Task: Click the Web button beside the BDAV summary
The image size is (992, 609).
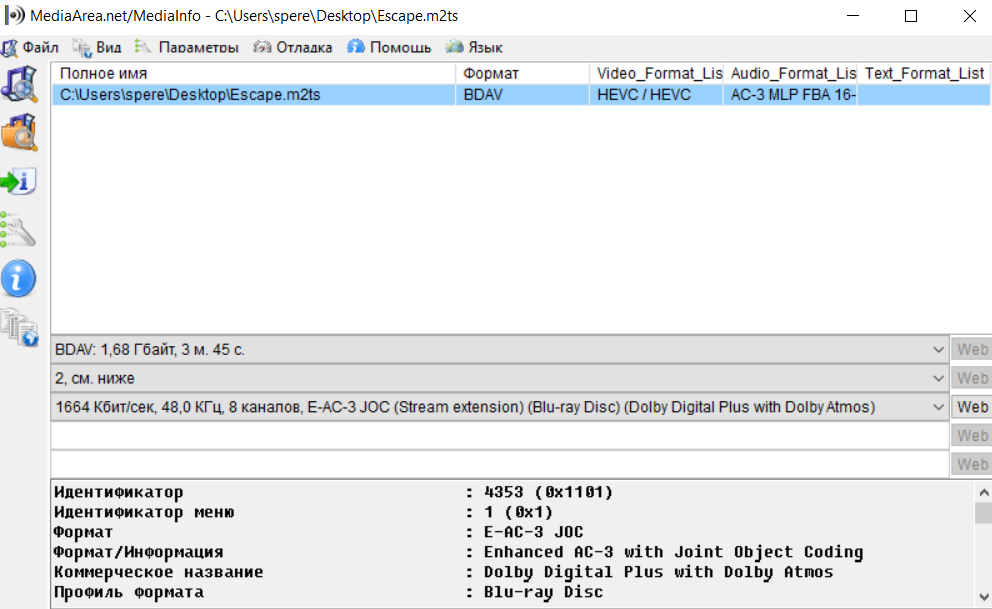Action: point(971,350)
